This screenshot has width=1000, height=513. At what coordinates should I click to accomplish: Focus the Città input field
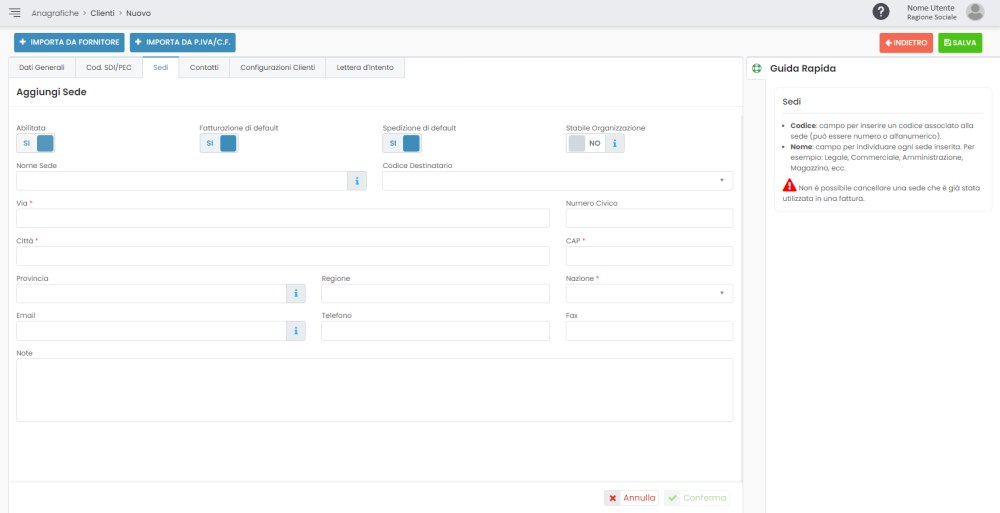tap(283, 256)
